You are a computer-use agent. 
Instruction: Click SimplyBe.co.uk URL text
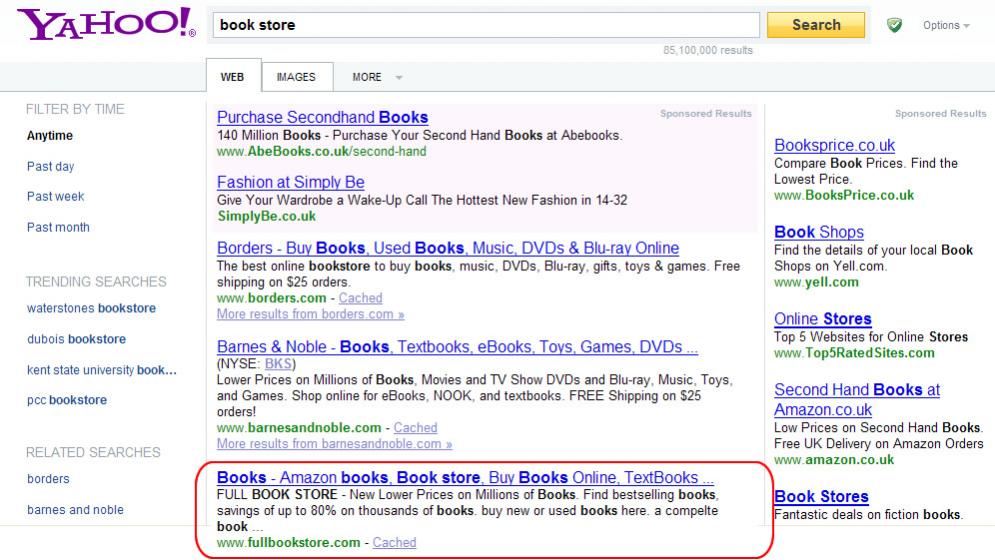point(267,217)
